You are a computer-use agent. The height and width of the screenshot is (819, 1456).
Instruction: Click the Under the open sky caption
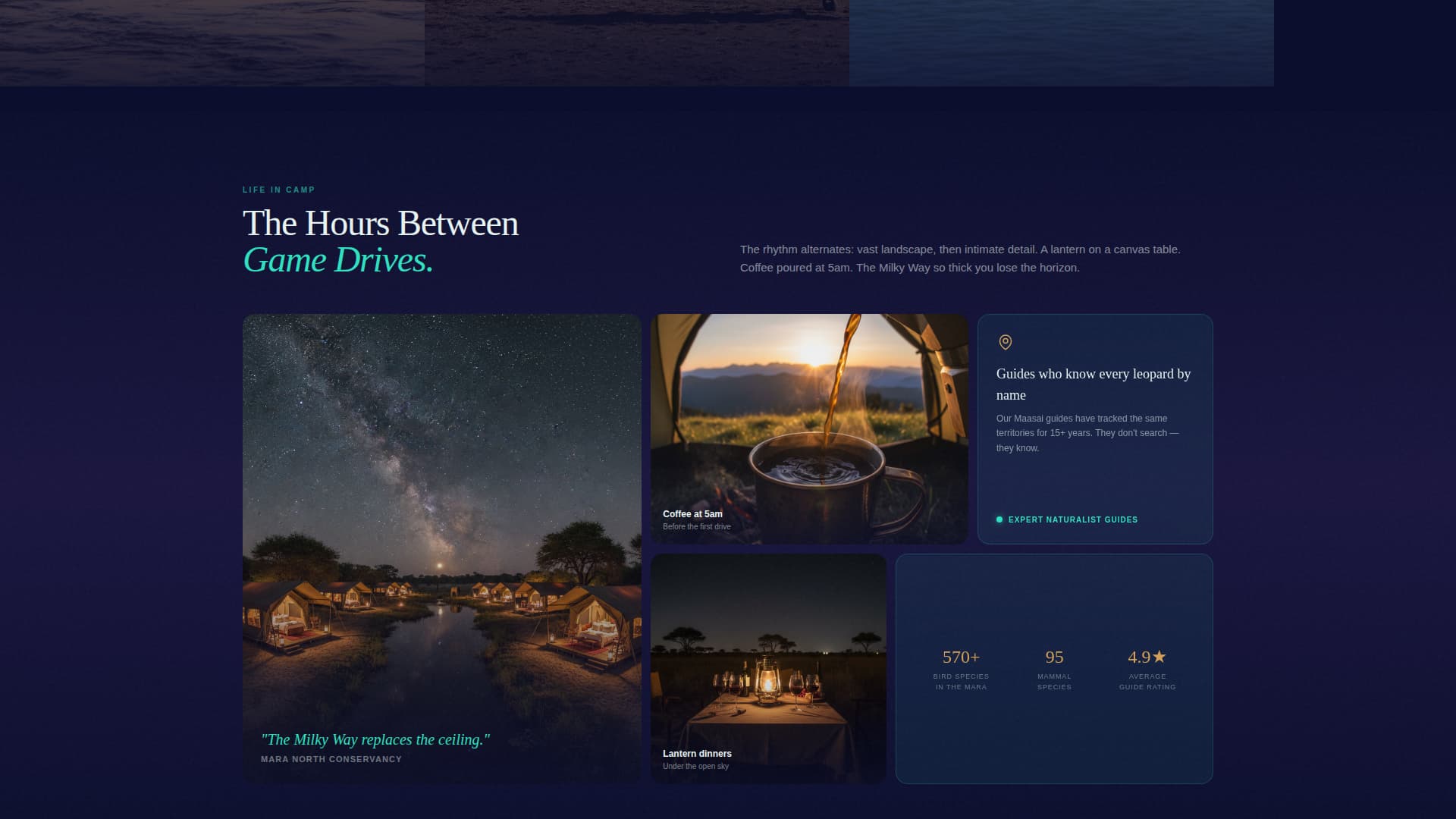[x=695, y=766]
